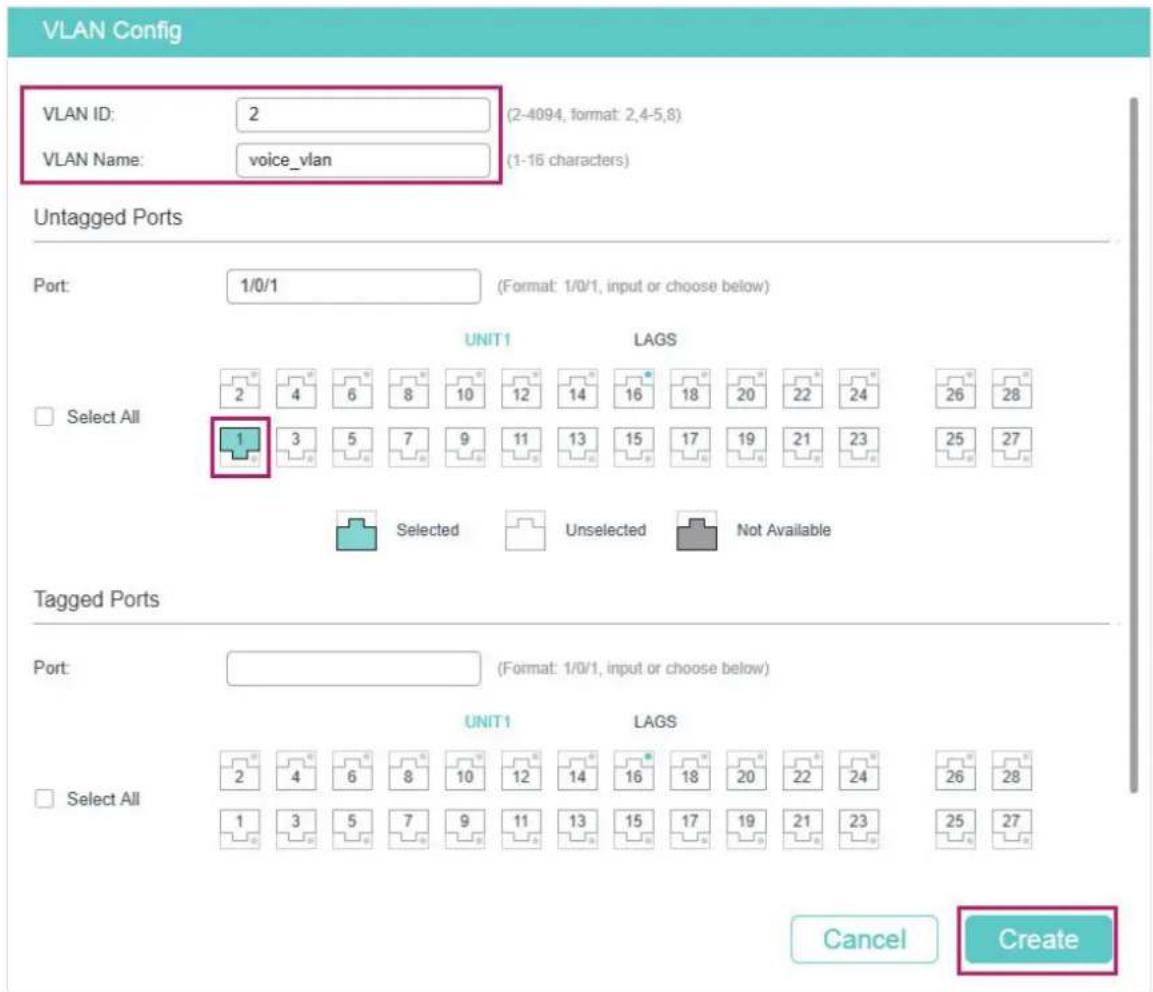This screenshot has height=992, width=1153.
Task: Focus the VLAN ID input field
Action: click(x=363, y=115)
